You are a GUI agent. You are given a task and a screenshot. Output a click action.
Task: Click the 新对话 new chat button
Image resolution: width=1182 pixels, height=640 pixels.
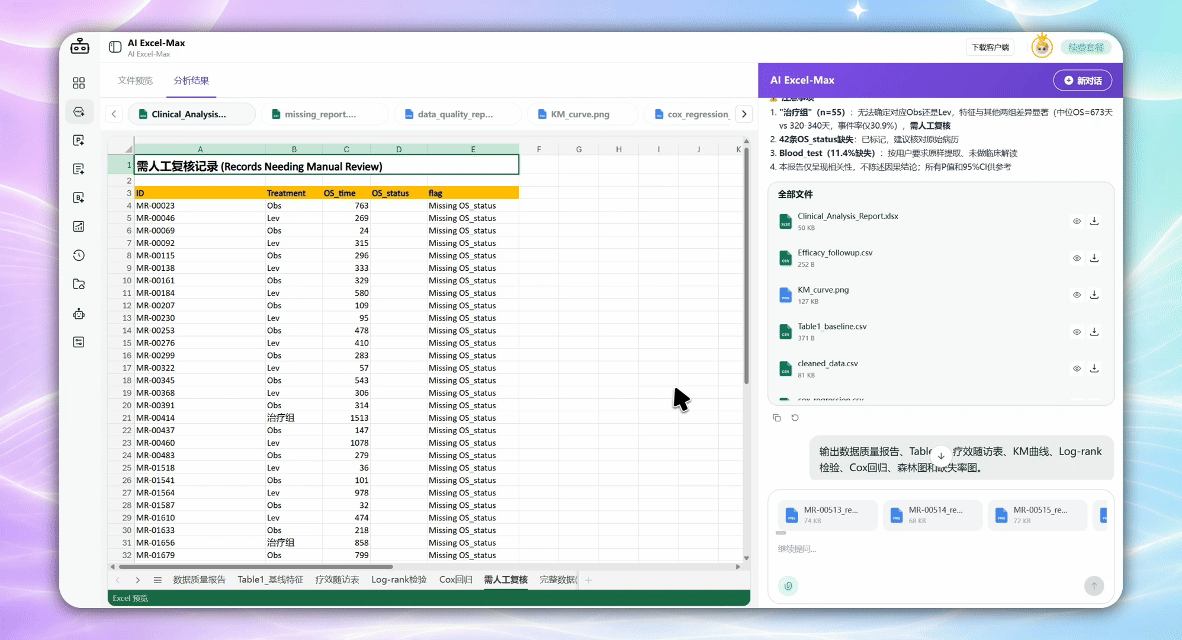pos(1082,81)
